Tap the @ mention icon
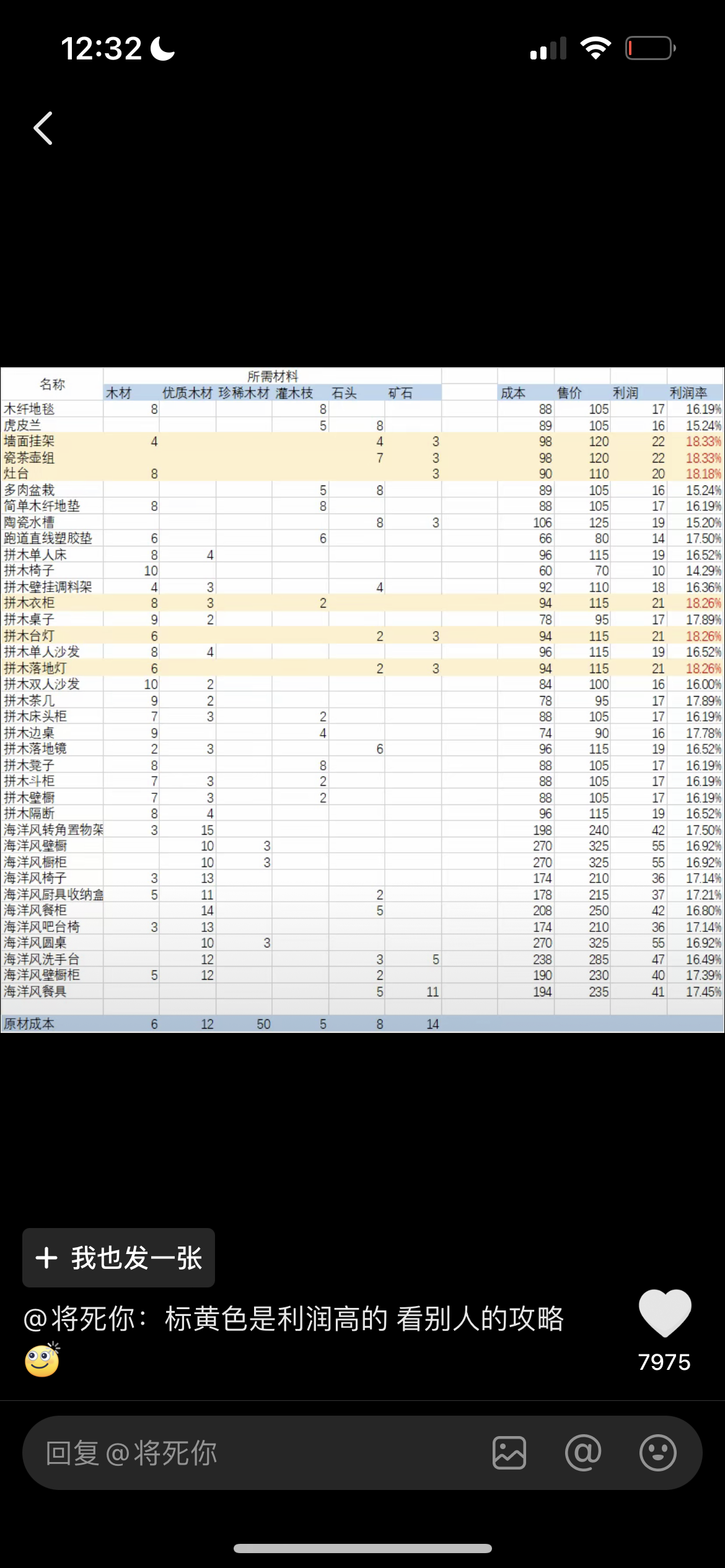 (583, 1453)
